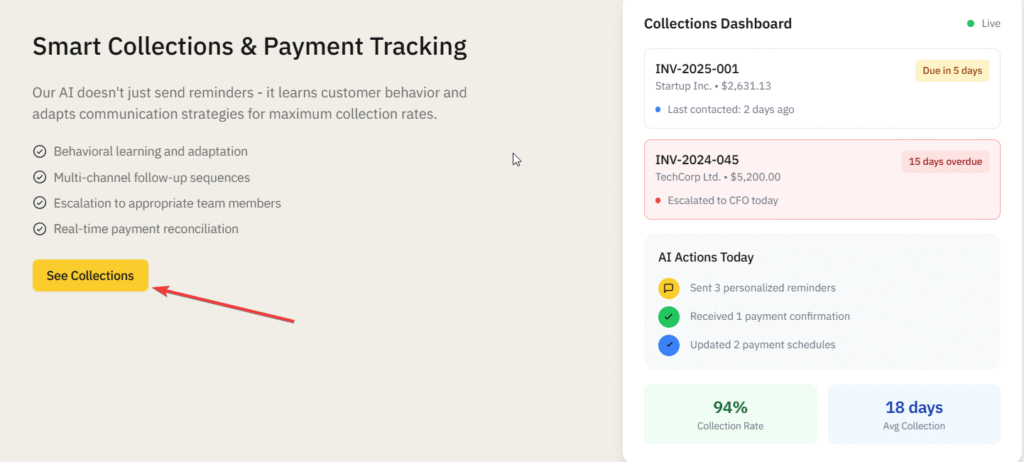Select the 94% Collection Rate tile

tap(730, 414)
